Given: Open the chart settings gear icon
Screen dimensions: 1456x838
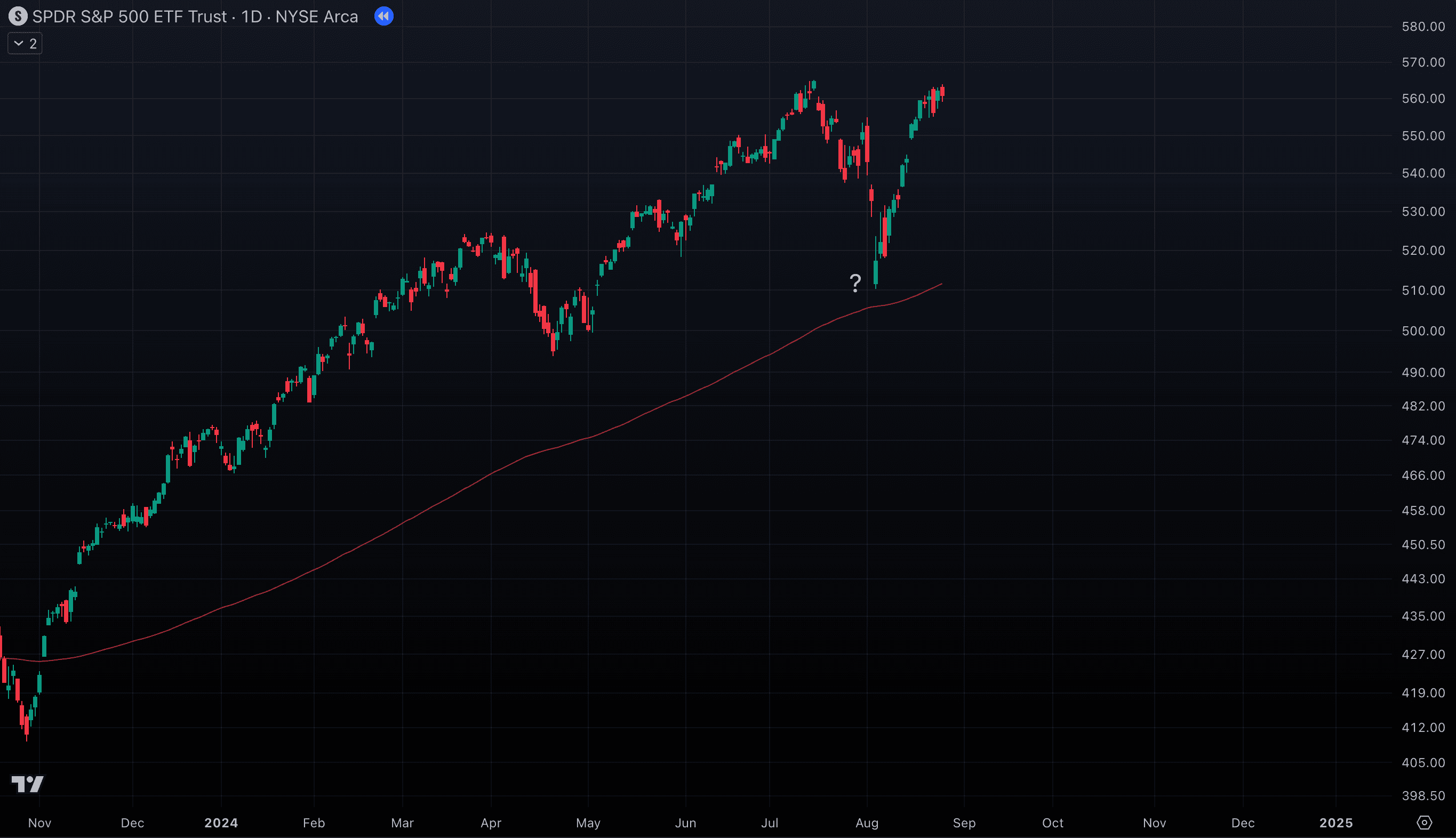Looking at the screenshot, I should tap(1424, 823).
